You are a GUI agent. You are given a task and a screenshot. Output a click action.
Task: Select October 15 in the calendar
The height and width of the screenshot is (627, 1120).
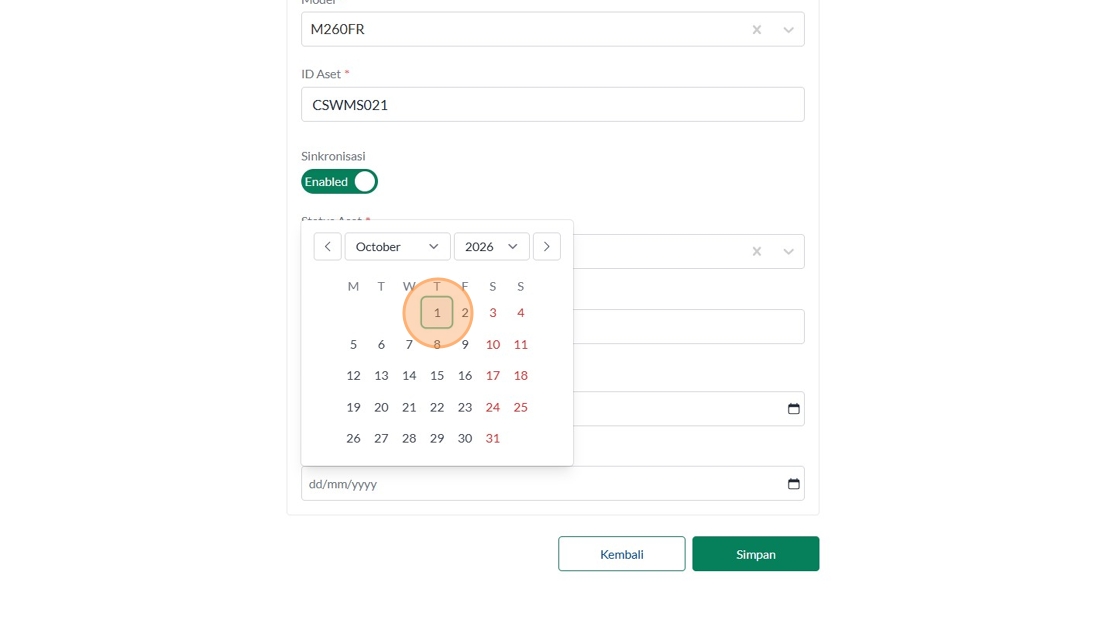pos(437,376)
